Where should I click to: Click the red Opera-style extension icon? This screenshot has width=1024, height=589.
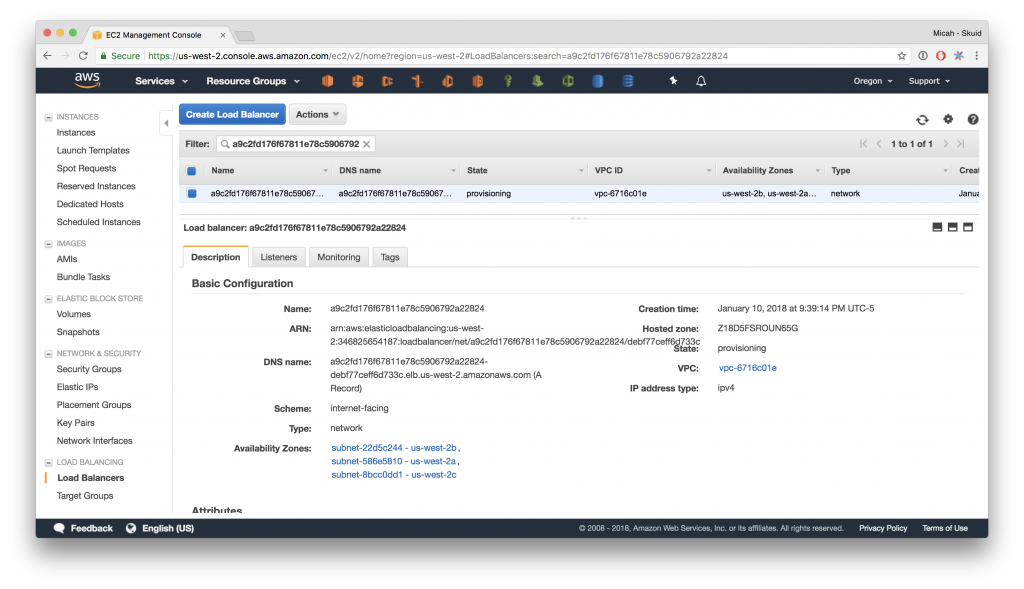[940, 56]
